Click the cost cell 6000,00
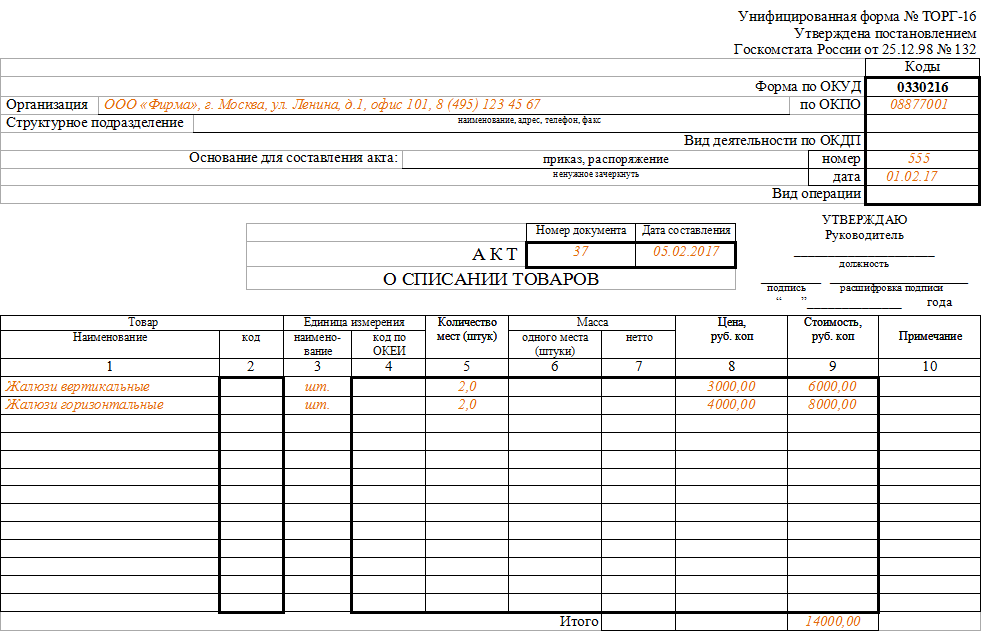Image resolution: width=984 pixels, height=634 pixels. [x=832, y=386]
